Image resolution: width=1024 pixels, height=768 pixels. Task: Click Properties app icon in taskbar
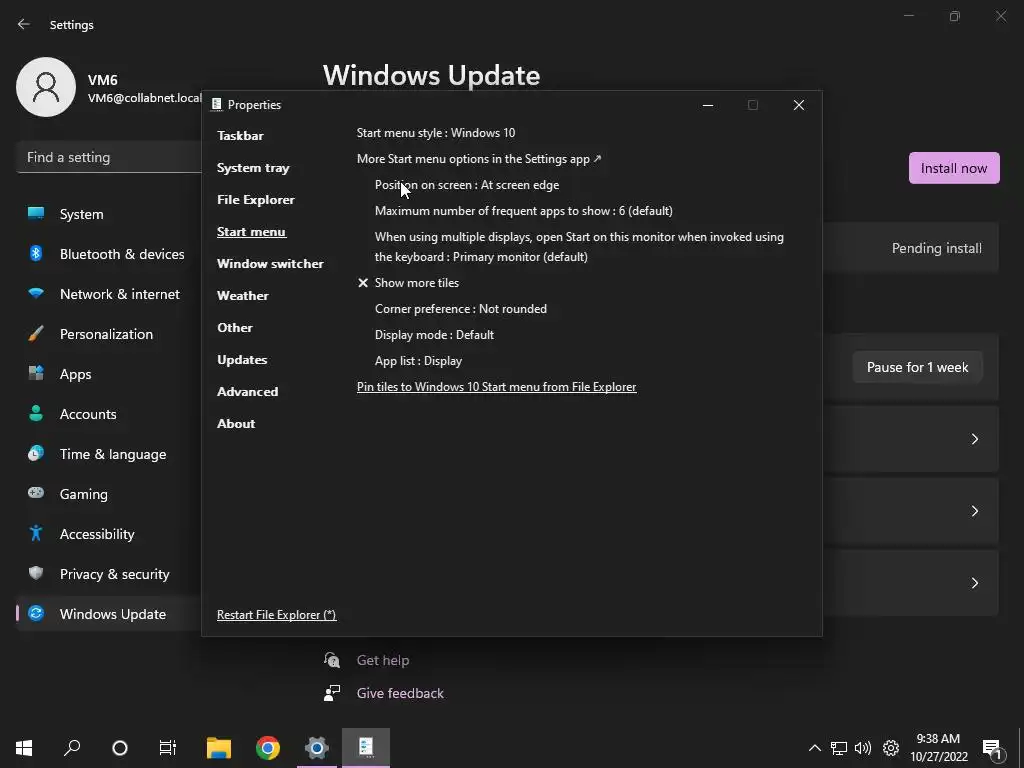click(366, 748)
